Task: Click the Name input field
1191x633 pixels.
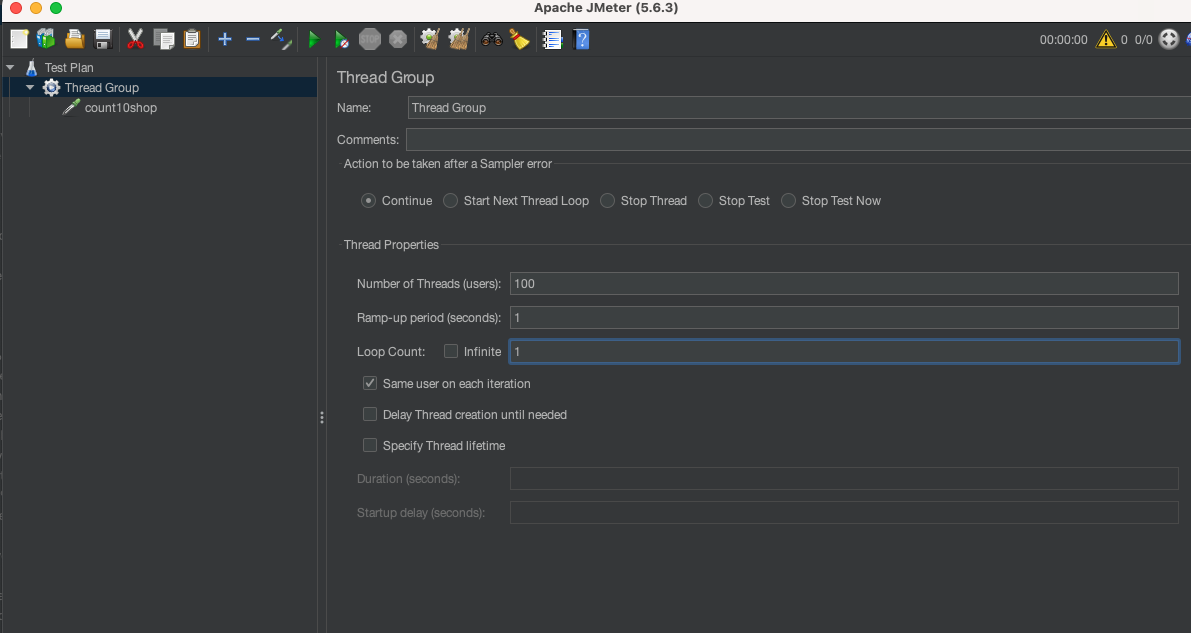Action: tap(799, 108)
